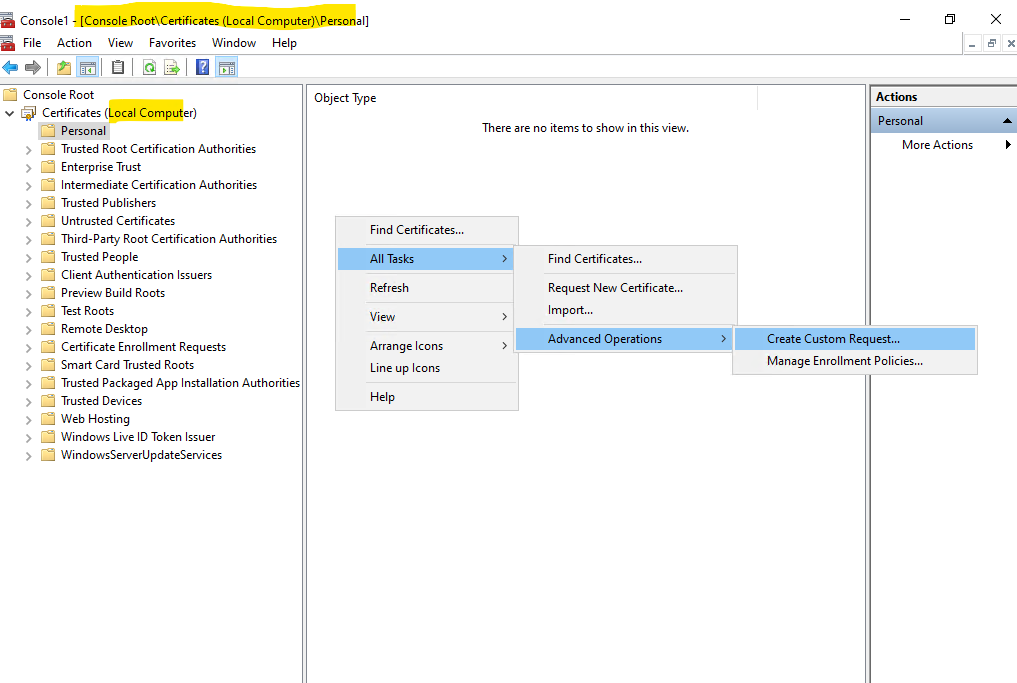Image resolution: width=1017 pixels, height=683 pixels.
Task: Click the Trusted People folder icon
Action: click(47, 257)
